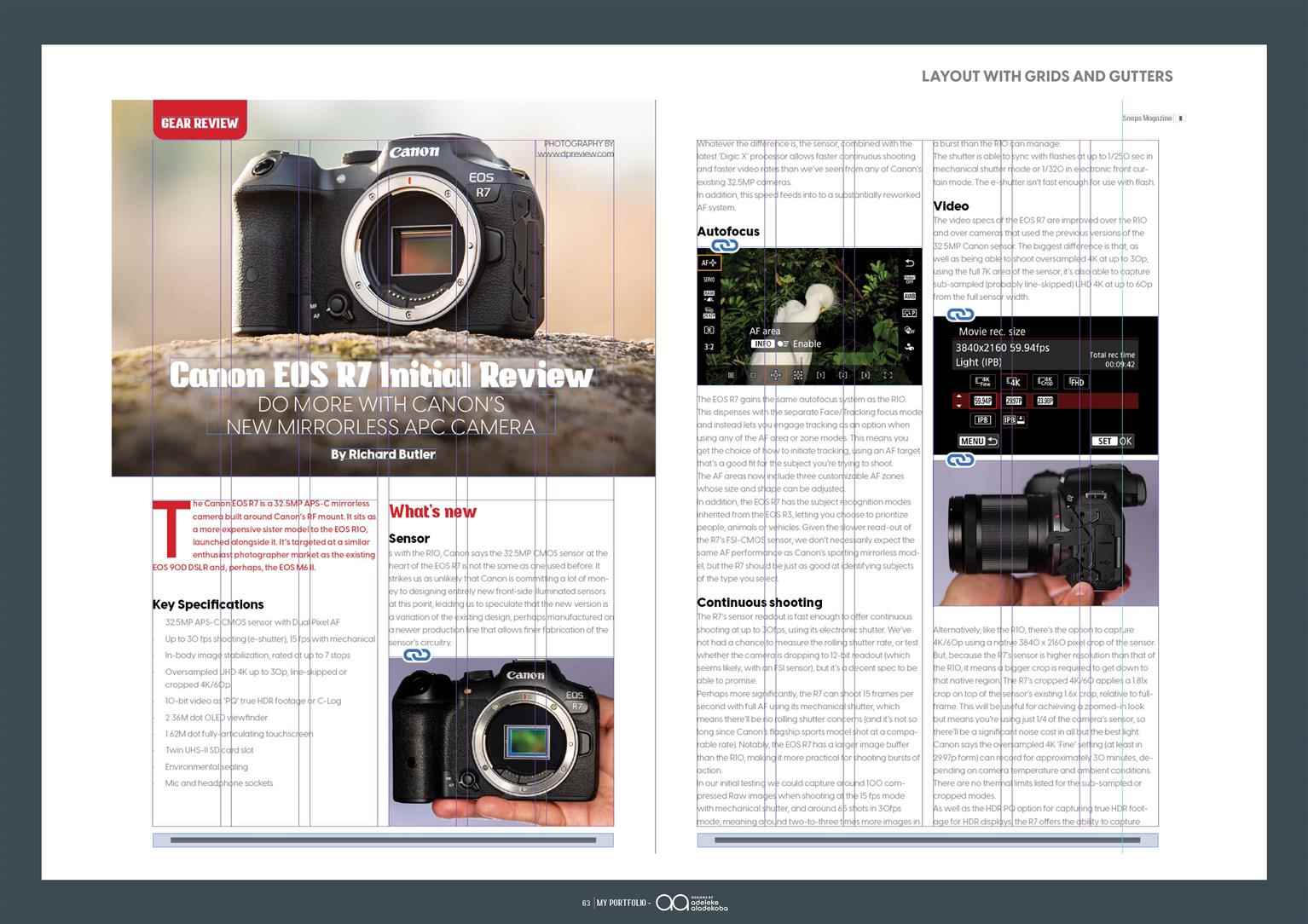Click the spec line 'Twin UHS-II SD card slot'
The width and height of the screenshot is (1308, 924).
tap(209, 750)
